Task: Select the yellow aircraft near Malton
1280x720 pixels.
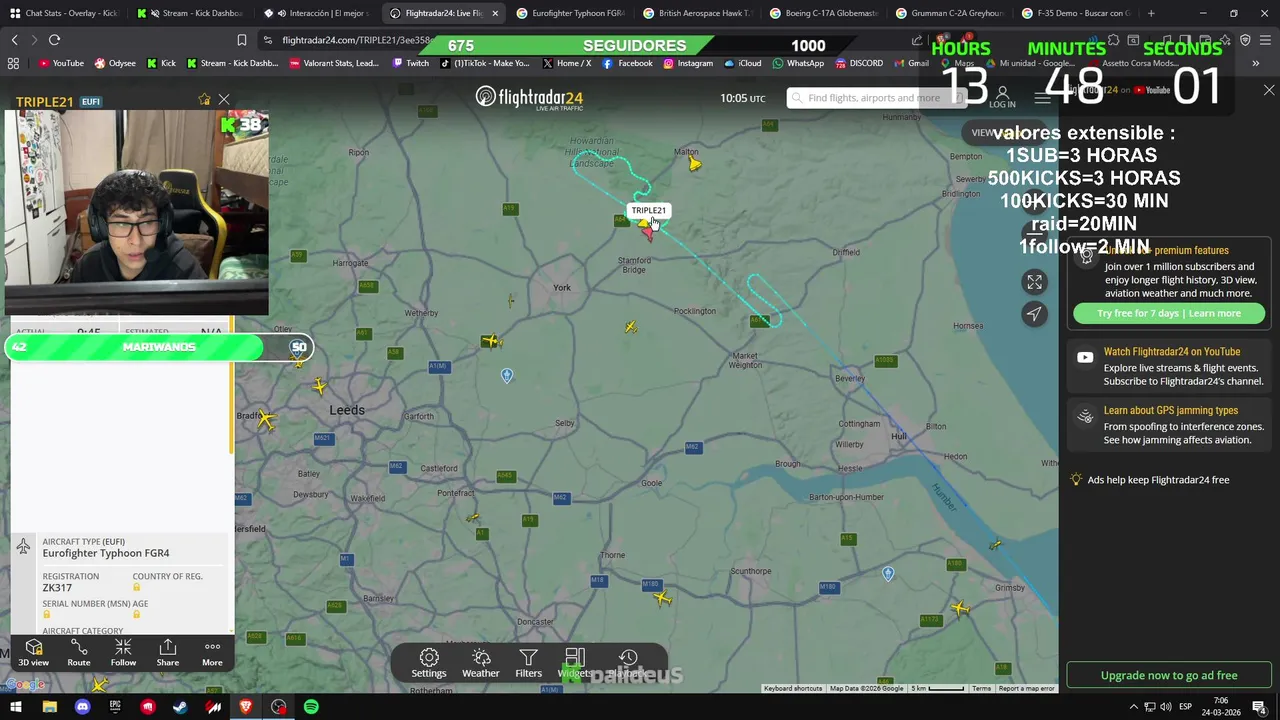Action: [694, 164]
